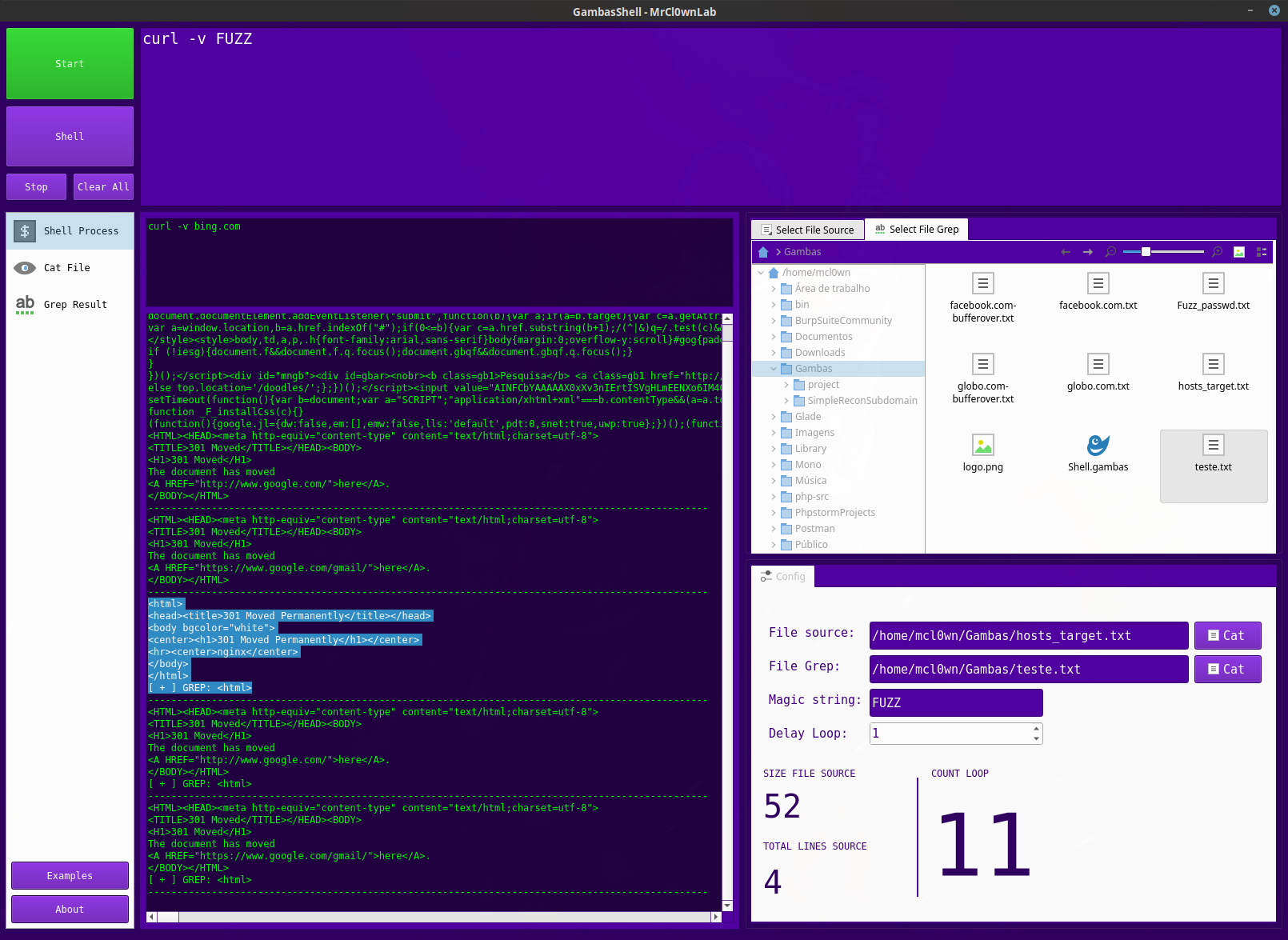The width and height of the screenshot is (1288, 940).
Task: Collapse the Gambas folder in tree
Action: pyautogui.click(x=774, y=369)
